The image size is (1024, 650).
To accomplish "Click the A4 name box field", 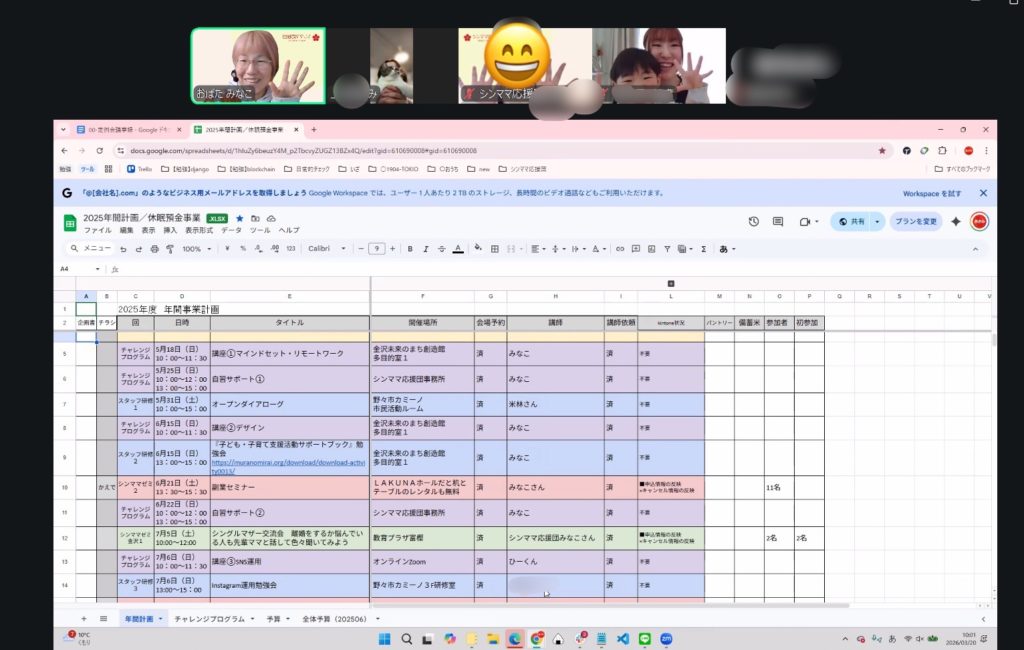I will click(78, 269).
